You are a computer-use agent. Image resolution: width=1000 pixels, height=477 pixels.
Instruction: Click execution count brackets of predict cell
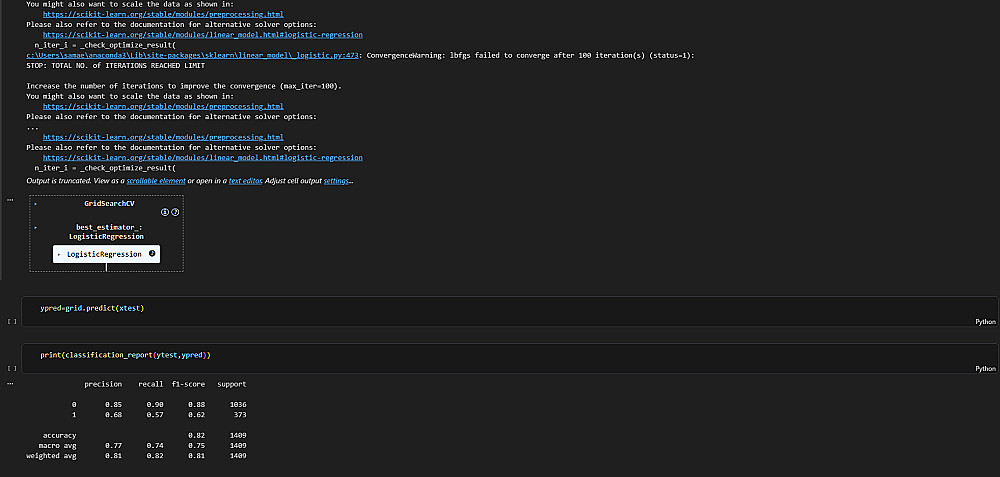tap(11, 322)
